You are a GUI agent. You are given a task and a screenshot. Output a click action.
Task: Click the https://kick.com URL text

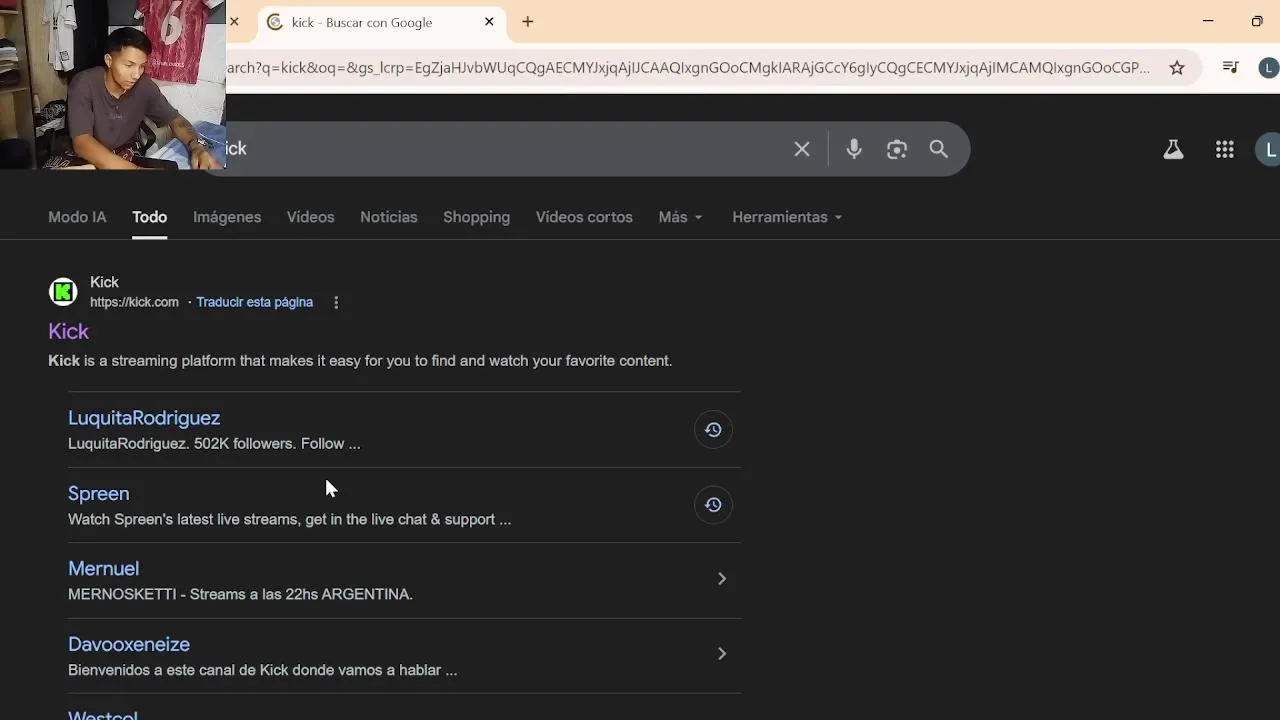tap(134, 302)
